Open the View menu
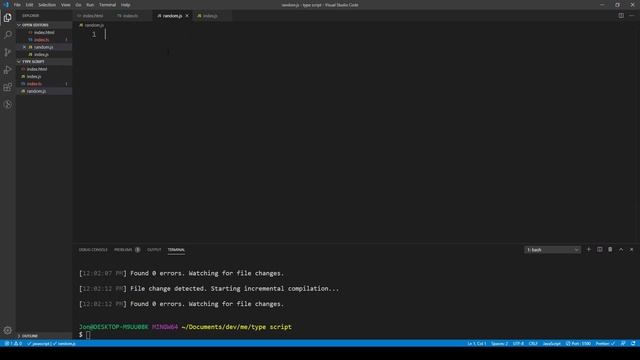 tap(65, 5)
